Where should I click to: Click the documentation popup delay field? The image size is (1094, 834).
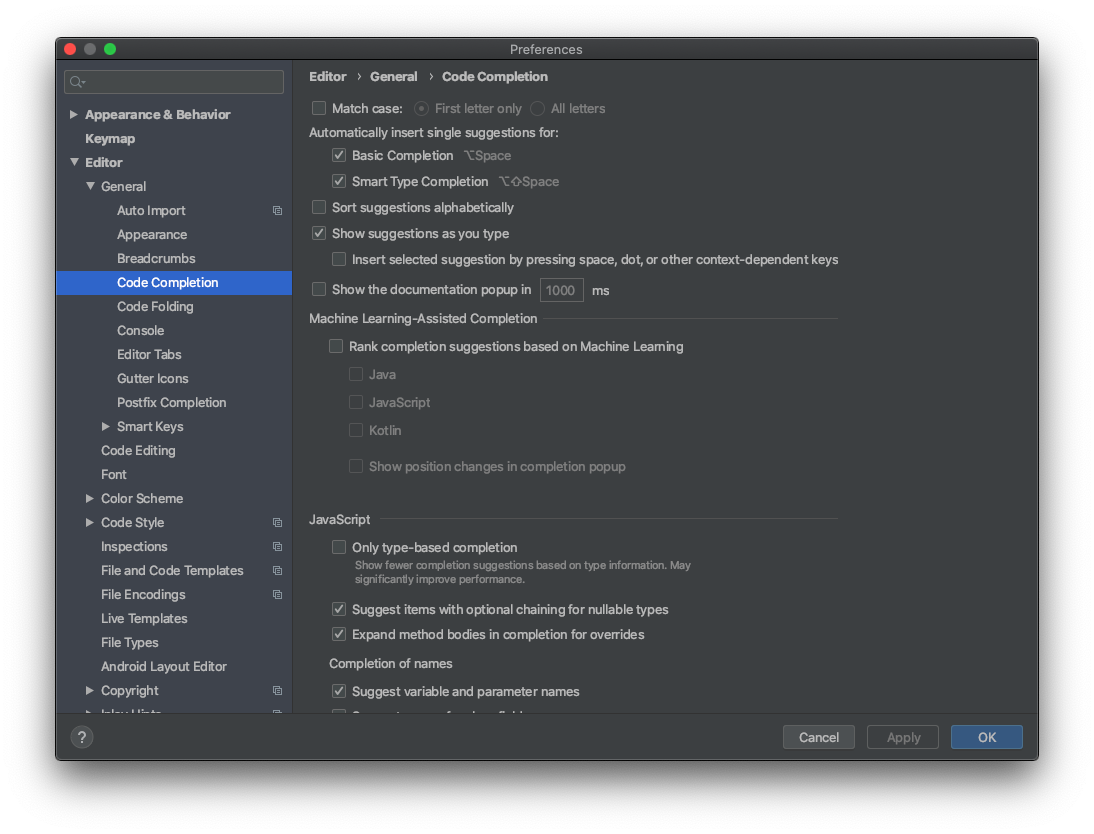pyautogui.click(x=562, y=290)
